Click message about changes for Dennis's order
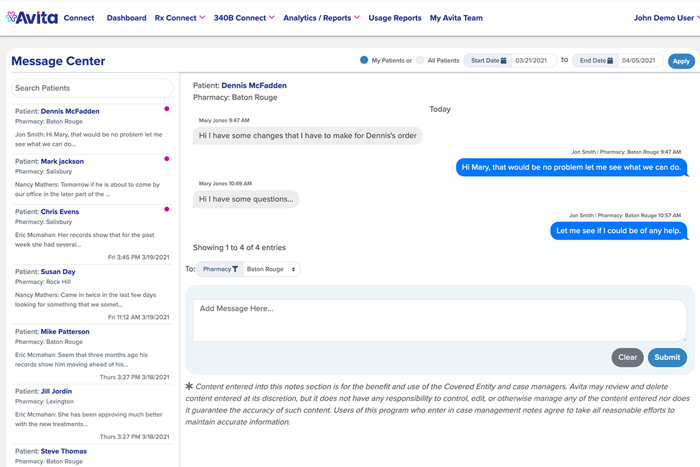The image size is (700, 467). [x=308, y=136]
